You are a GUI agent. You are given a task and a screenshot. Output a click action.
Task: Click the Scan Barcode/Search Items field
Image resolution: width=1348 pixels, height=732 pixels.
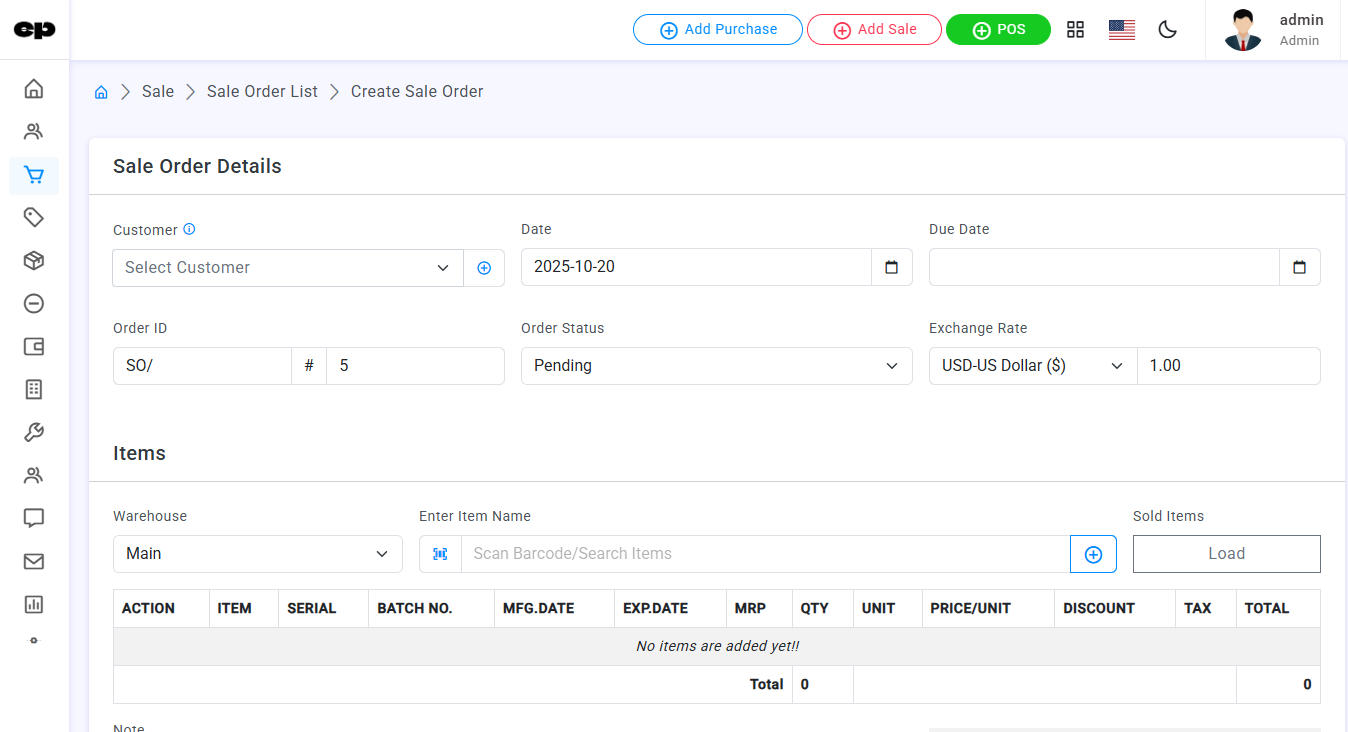coord(765,554)
